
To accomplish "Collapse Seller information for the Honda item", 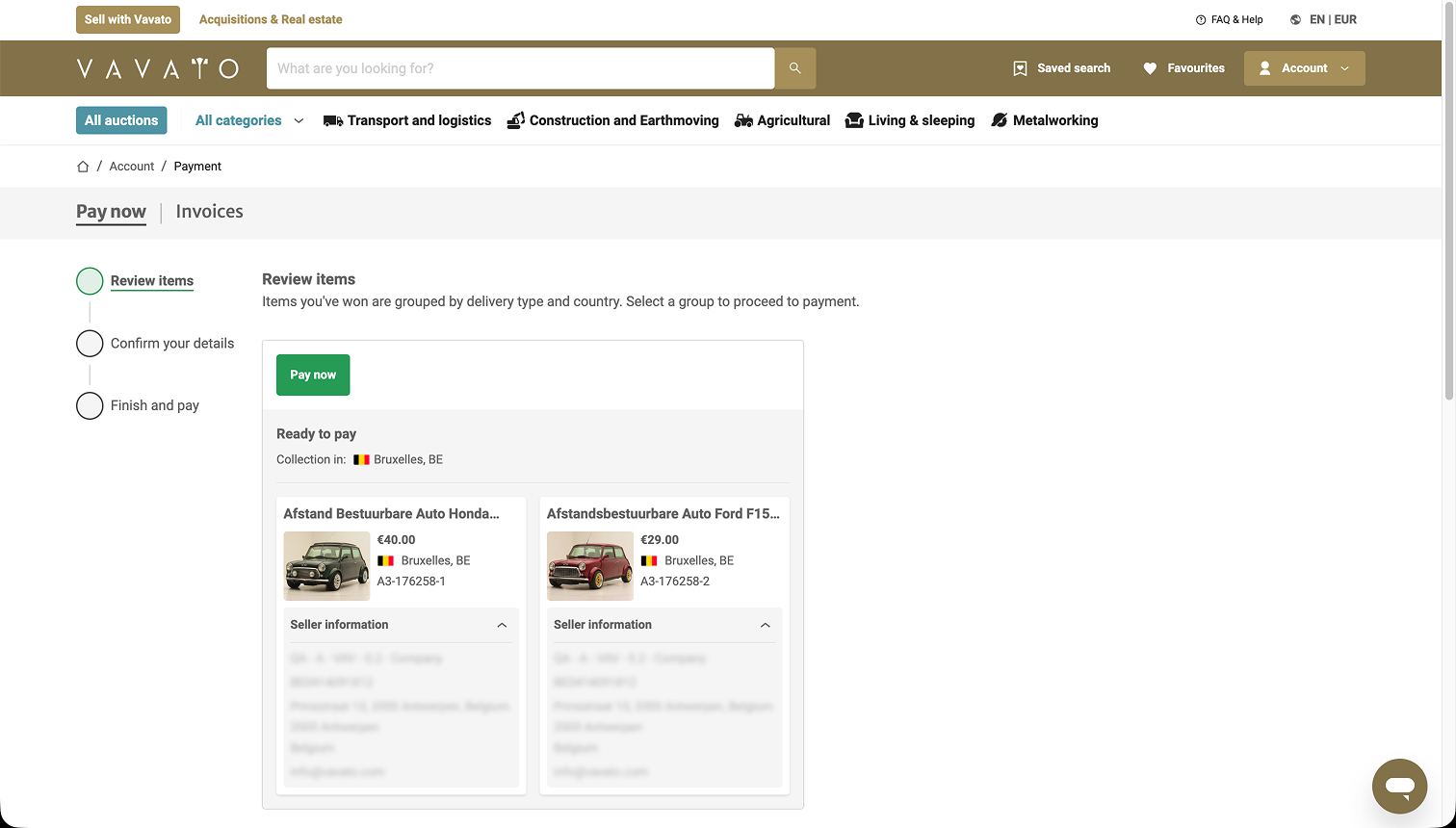I will (x=502, y=625).
